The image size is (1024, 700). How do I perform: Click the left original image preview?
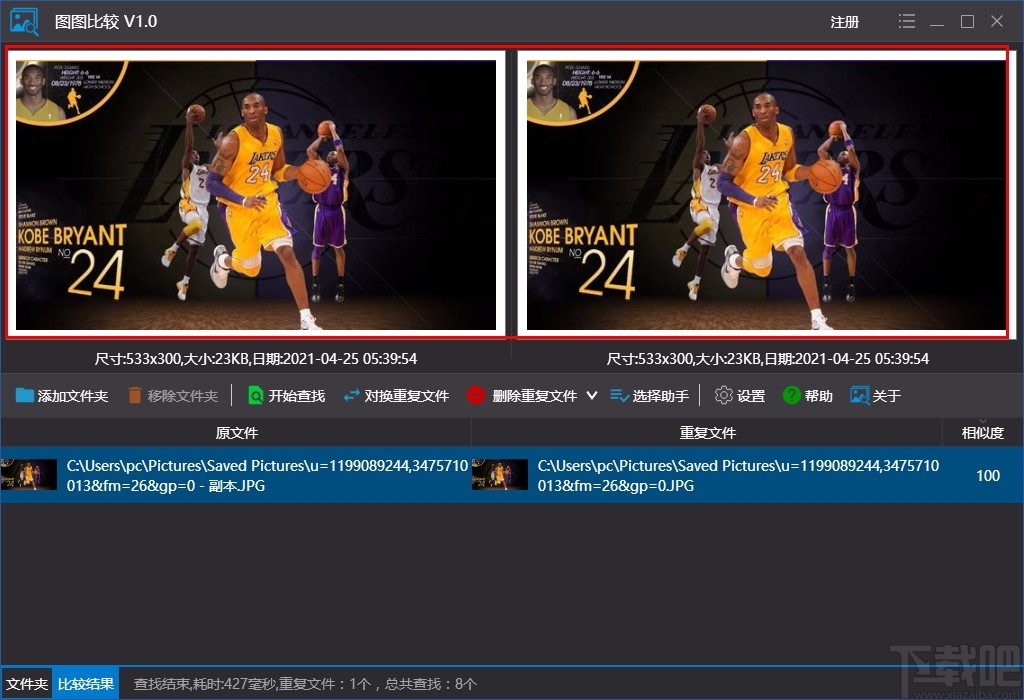(256, 195)
